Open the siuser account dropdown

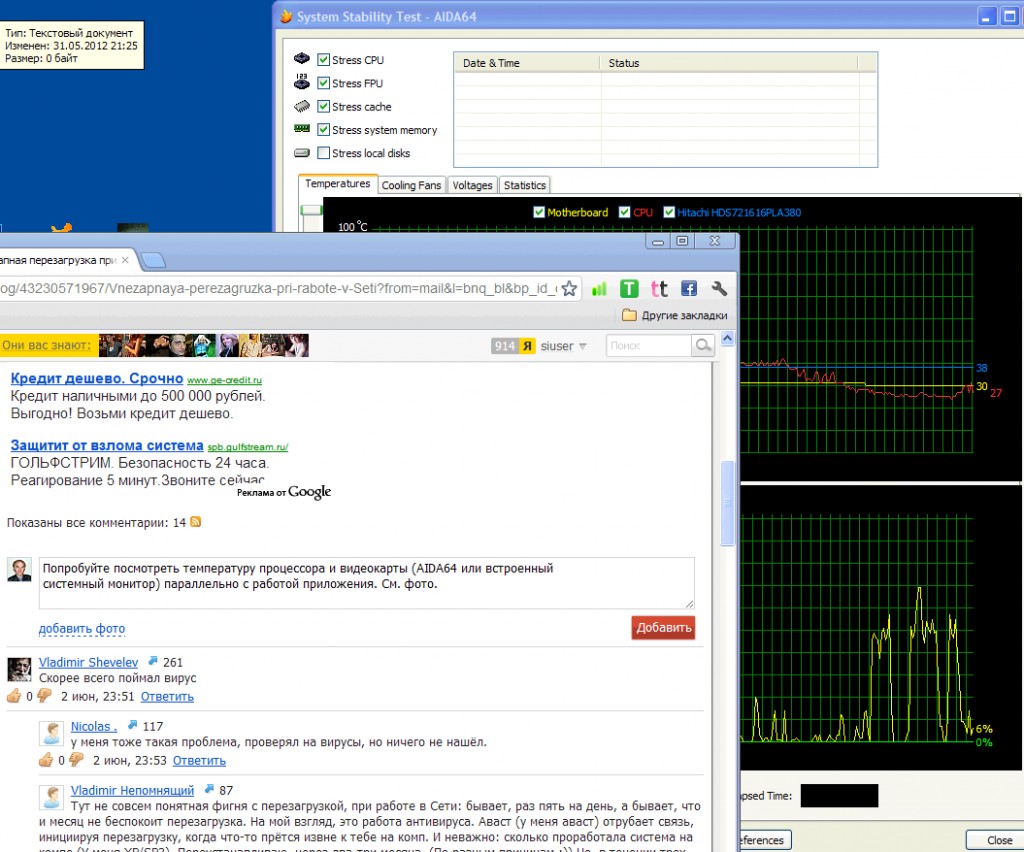tap(564, 346)
